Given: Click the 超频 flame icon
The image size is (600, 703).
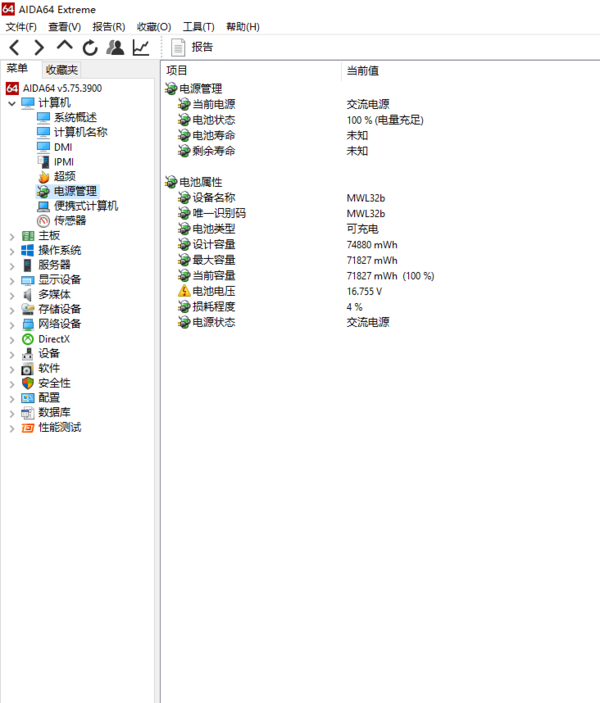Looking at the screenshot, I should pos(43,177).
